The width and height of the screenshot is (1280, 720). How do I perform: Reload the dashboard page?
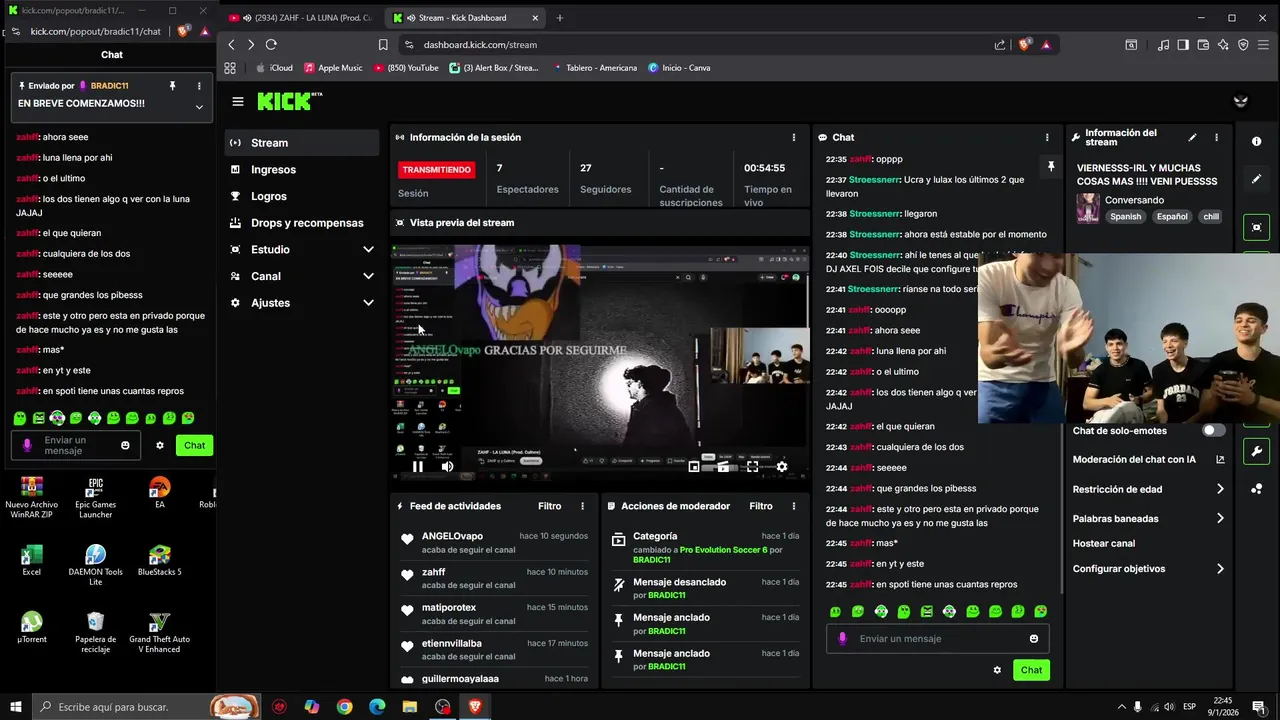click(x=271, y=44)
